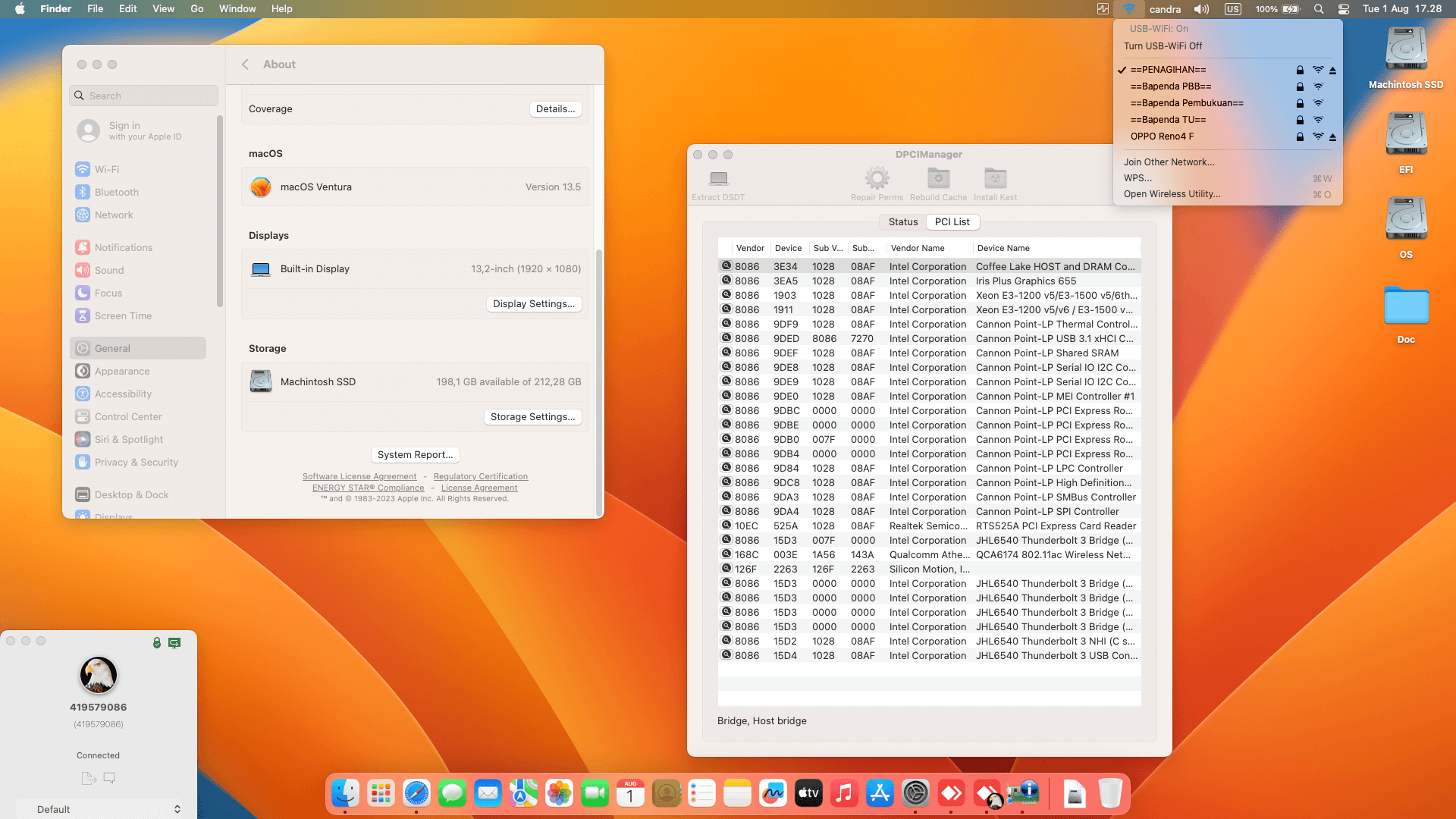Sort by Device Name column header

click(x=1057, y=248)
